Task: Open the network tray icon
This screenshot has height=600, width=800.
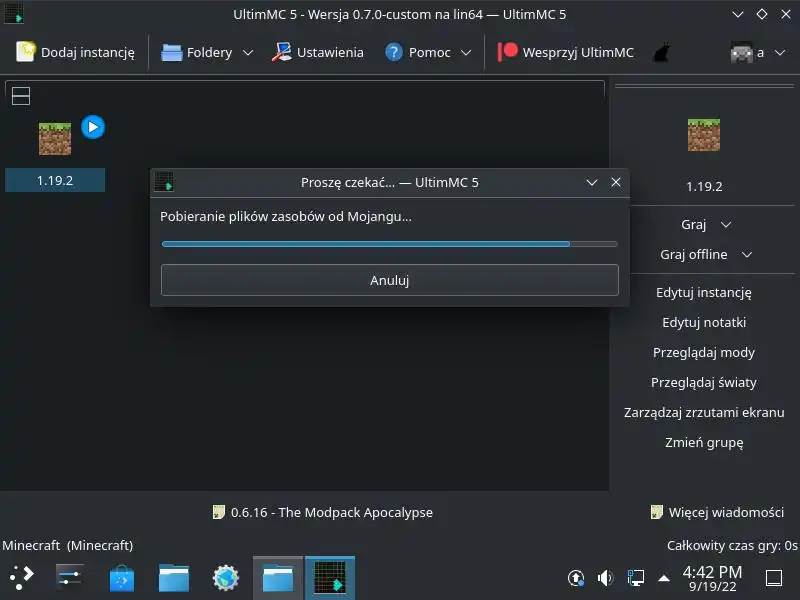Action: pos(635,578)
